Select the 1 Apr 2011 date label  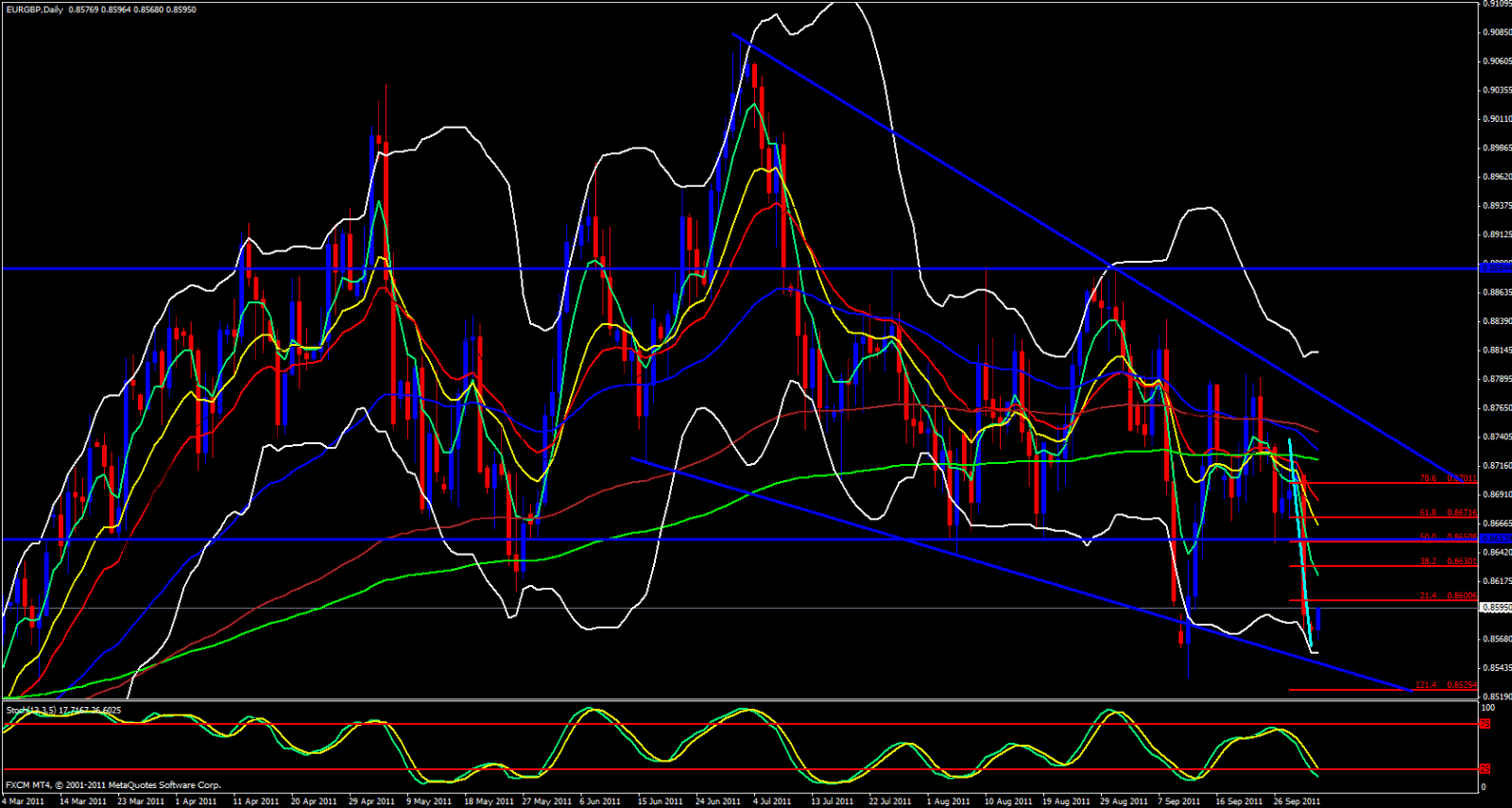tap(198, 801)
